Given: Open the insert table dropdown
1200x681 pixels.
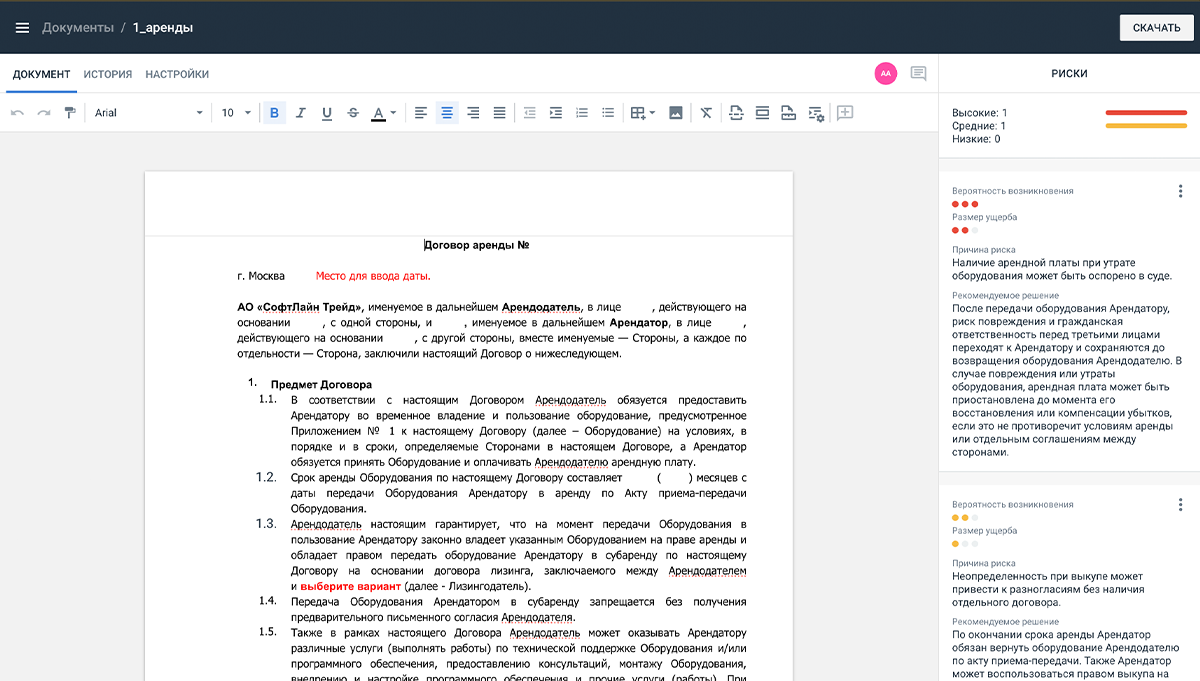Looking at the screenshot, I should [642, 113].
